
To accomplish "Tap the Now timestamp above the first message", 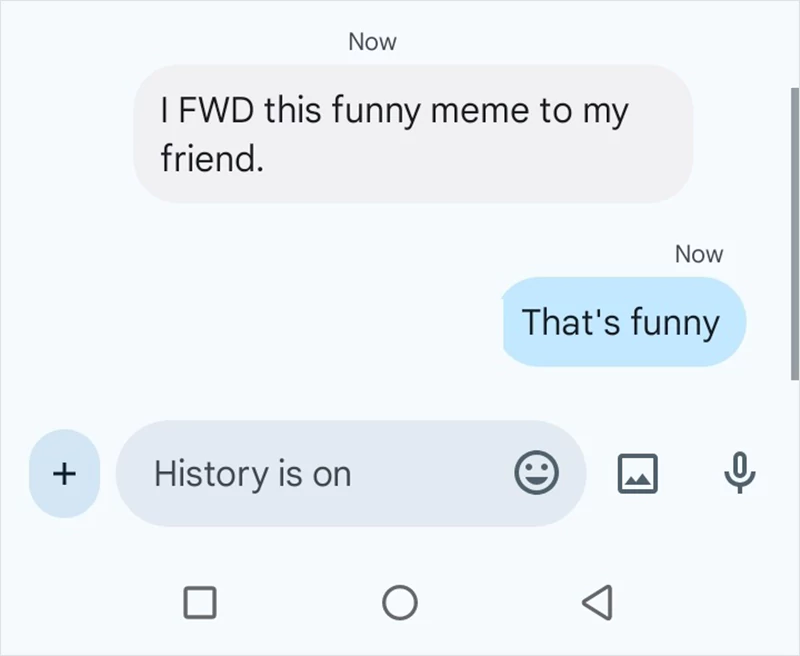I will pyautogui.click(x=372, y=42).
